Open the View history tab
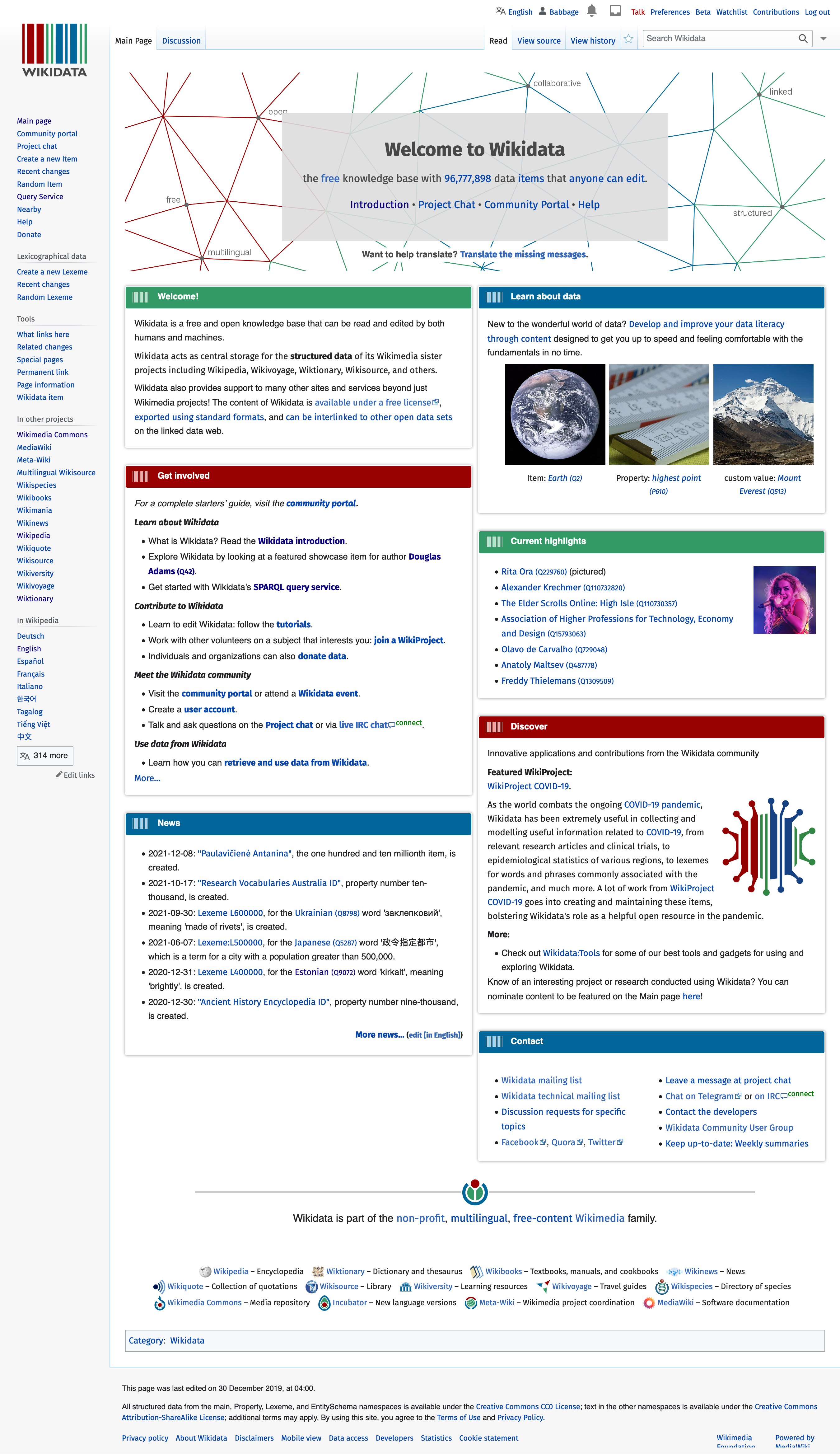This screenshot has width=840, height=1454. tap(592, 41)
